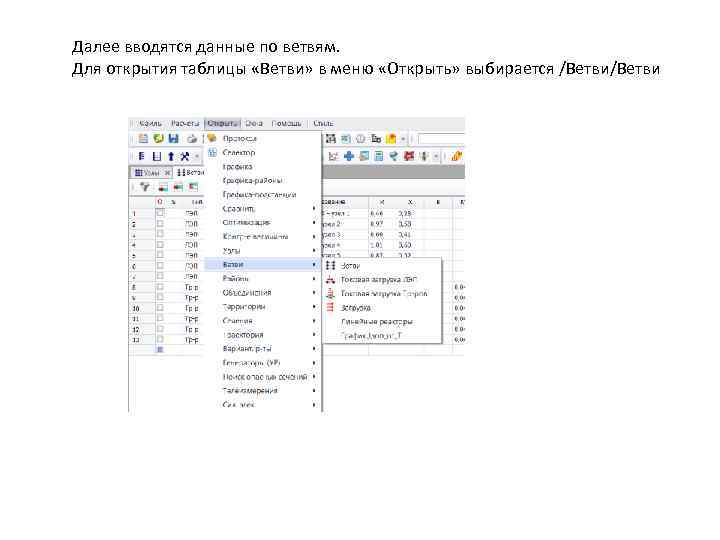
Task: Click the red toolbar icon near the right
Action: point(409,156)
